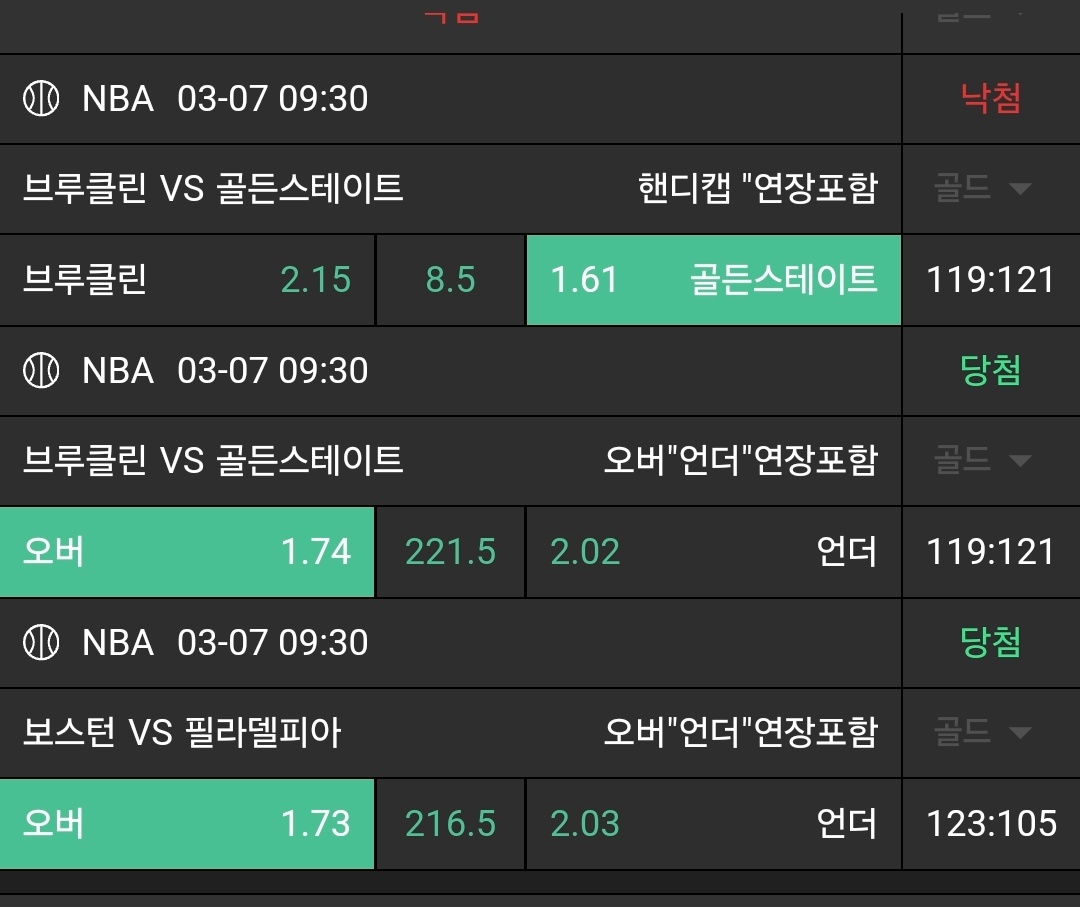Click basketball icon of first NBA match

(x=41, y=98)
